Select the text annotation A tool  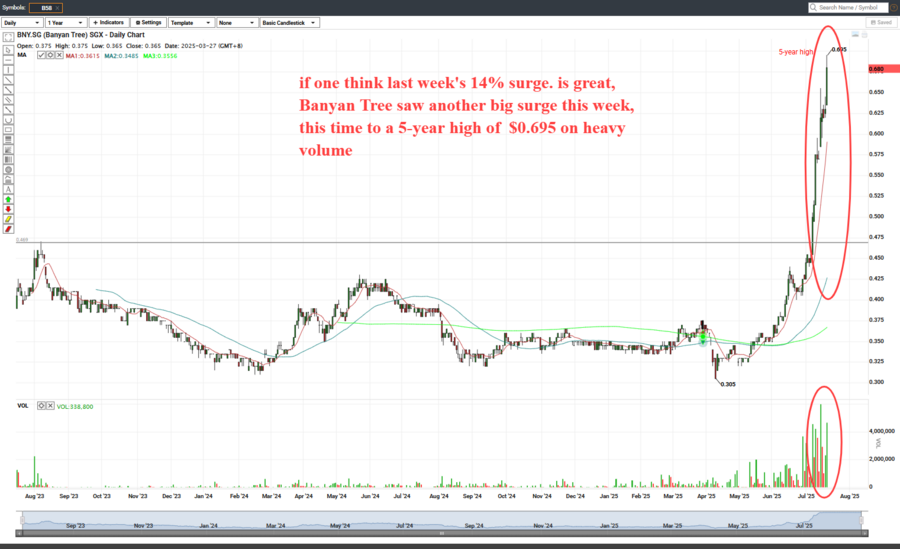pos(8,189)
